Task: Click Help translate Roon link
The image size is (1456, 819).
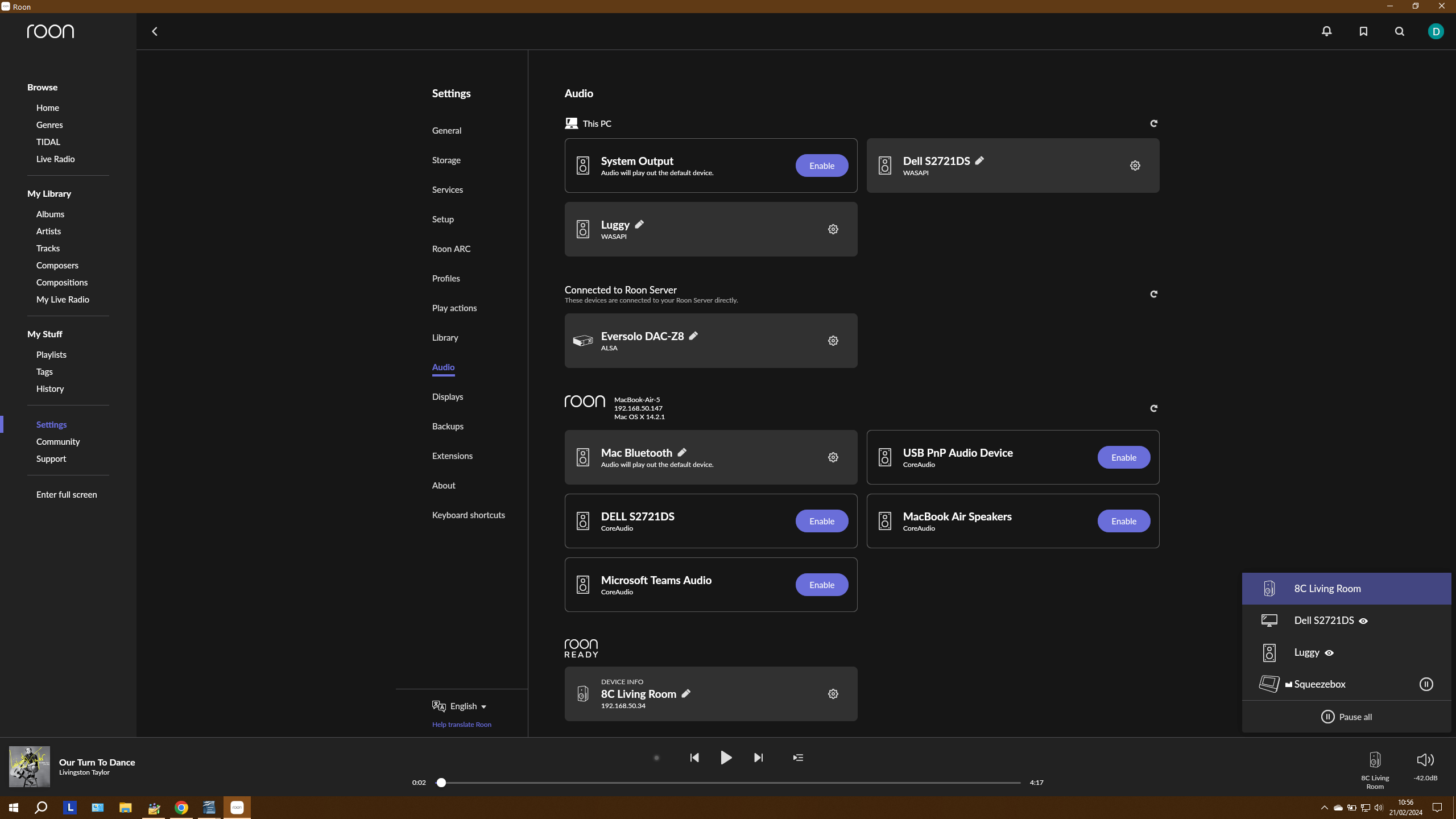Action: click(461, 724)
